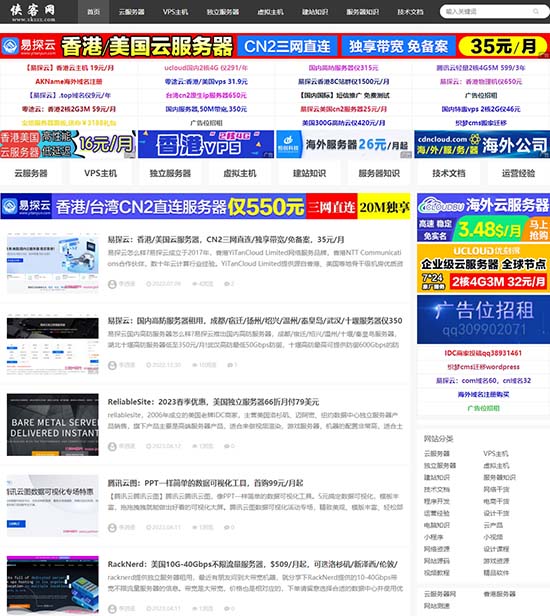550x616 pixels.
Task: Open ad link 腾讯云轻量2核4G5M 599/3年
Action: [481, 68]
